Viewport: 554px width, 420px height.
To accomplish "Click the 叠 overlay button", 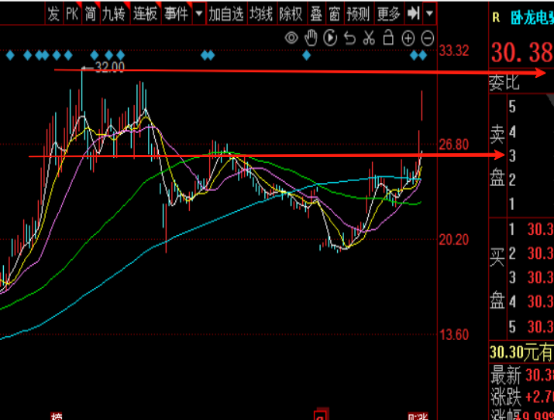I will 316,14.
